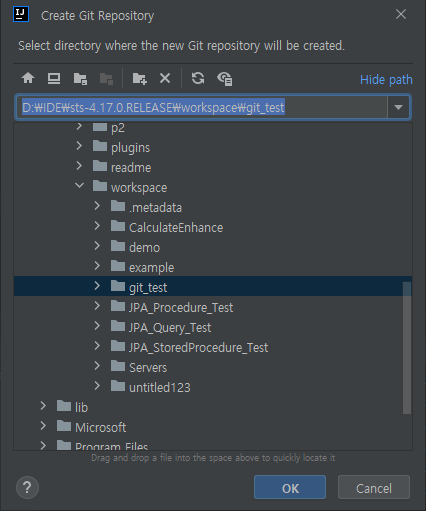Refresh the directory tree
The image size is (426, 511).
tap(198, 79)
